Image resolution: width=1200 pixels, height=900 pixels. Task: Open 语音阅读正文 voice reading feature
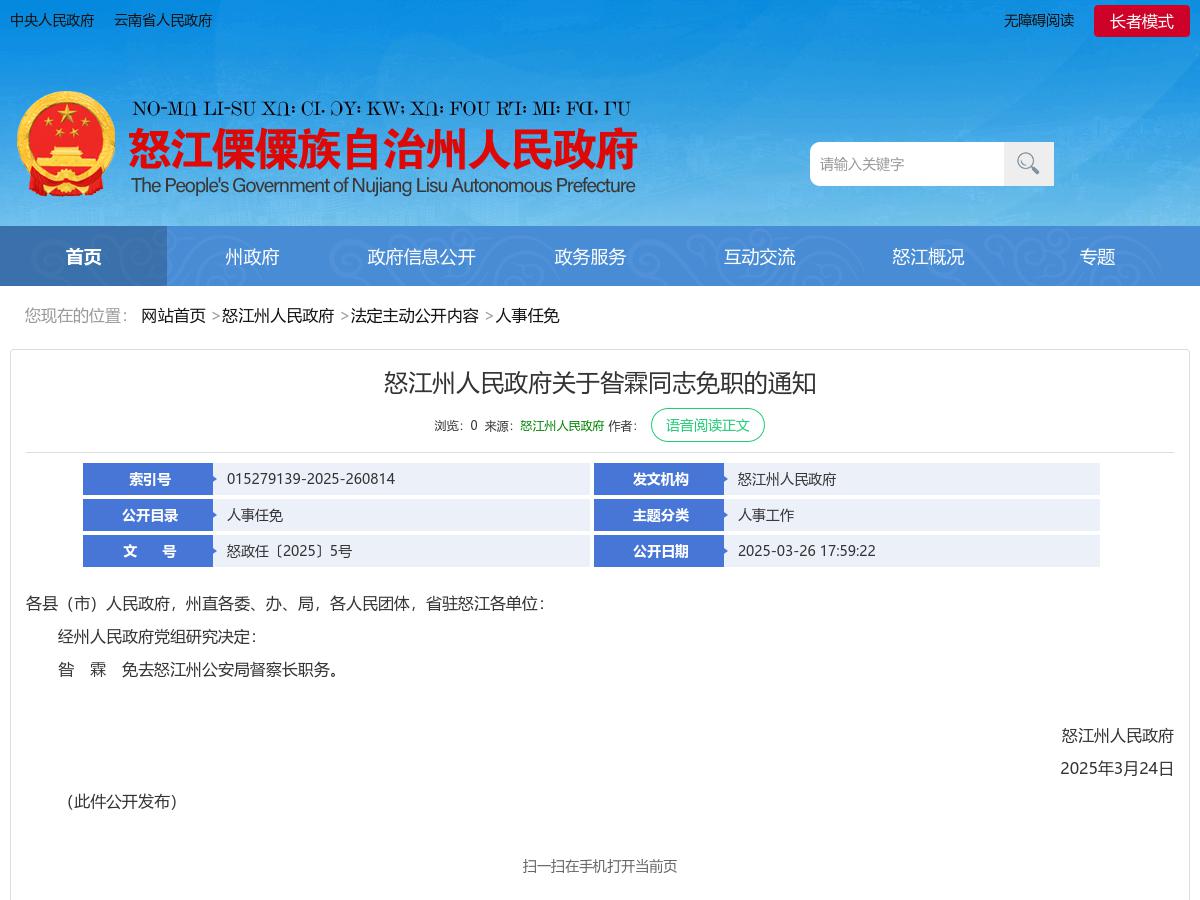click(x=708, y=425)
